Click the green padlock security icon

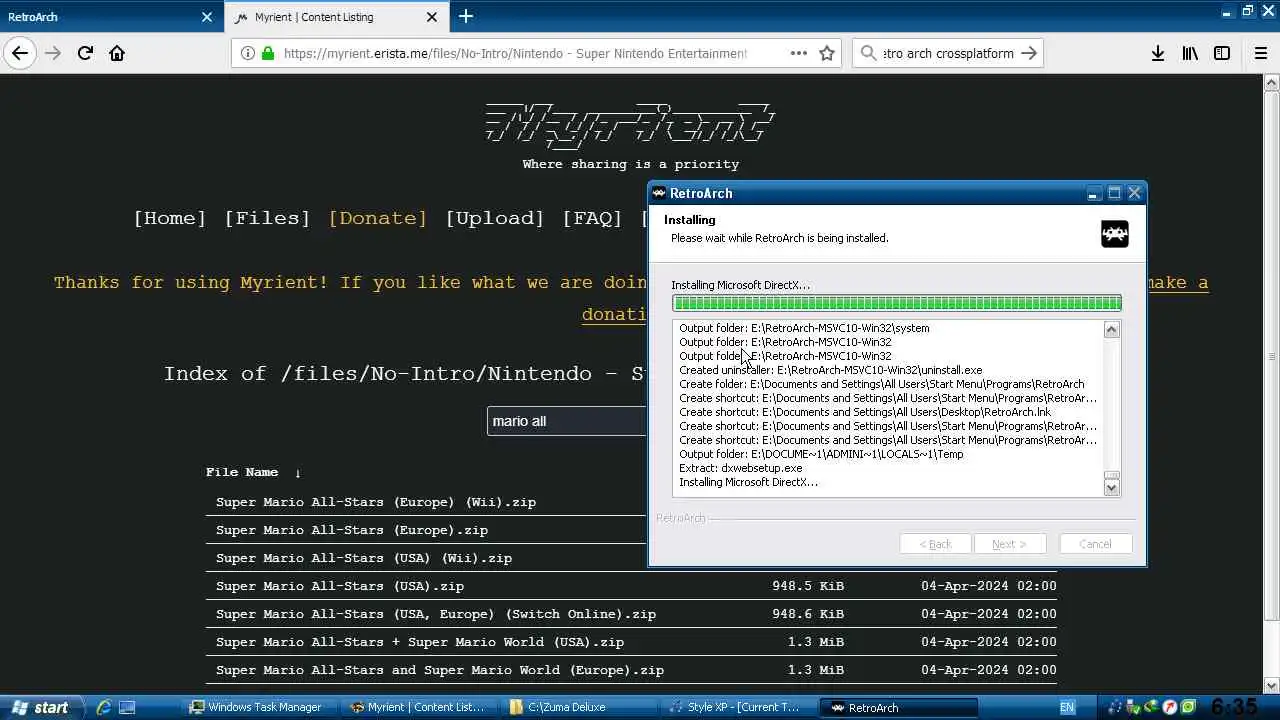[x=268, y=53]
